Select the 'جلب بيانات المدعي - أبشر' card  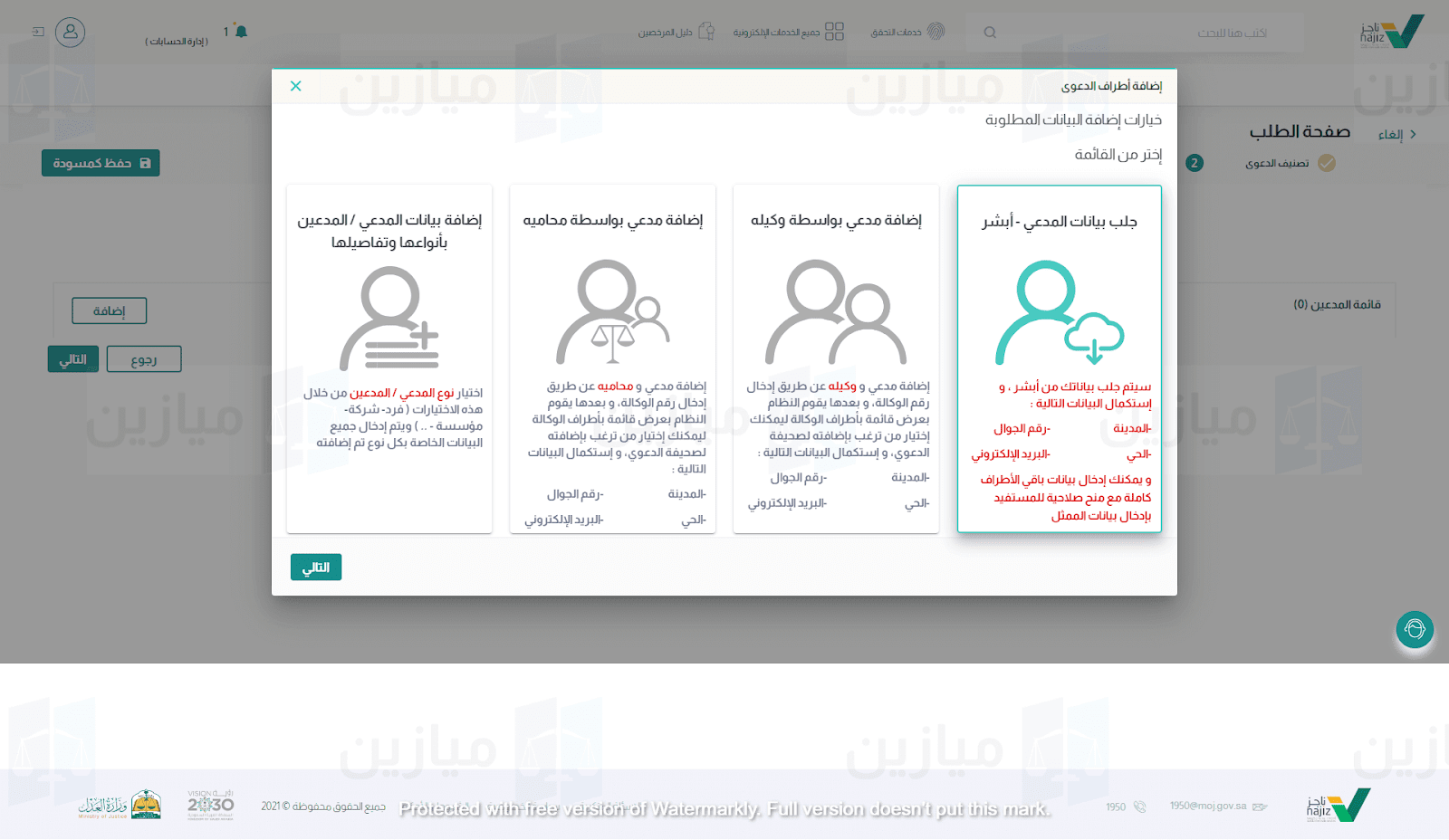click(1060, 359)
